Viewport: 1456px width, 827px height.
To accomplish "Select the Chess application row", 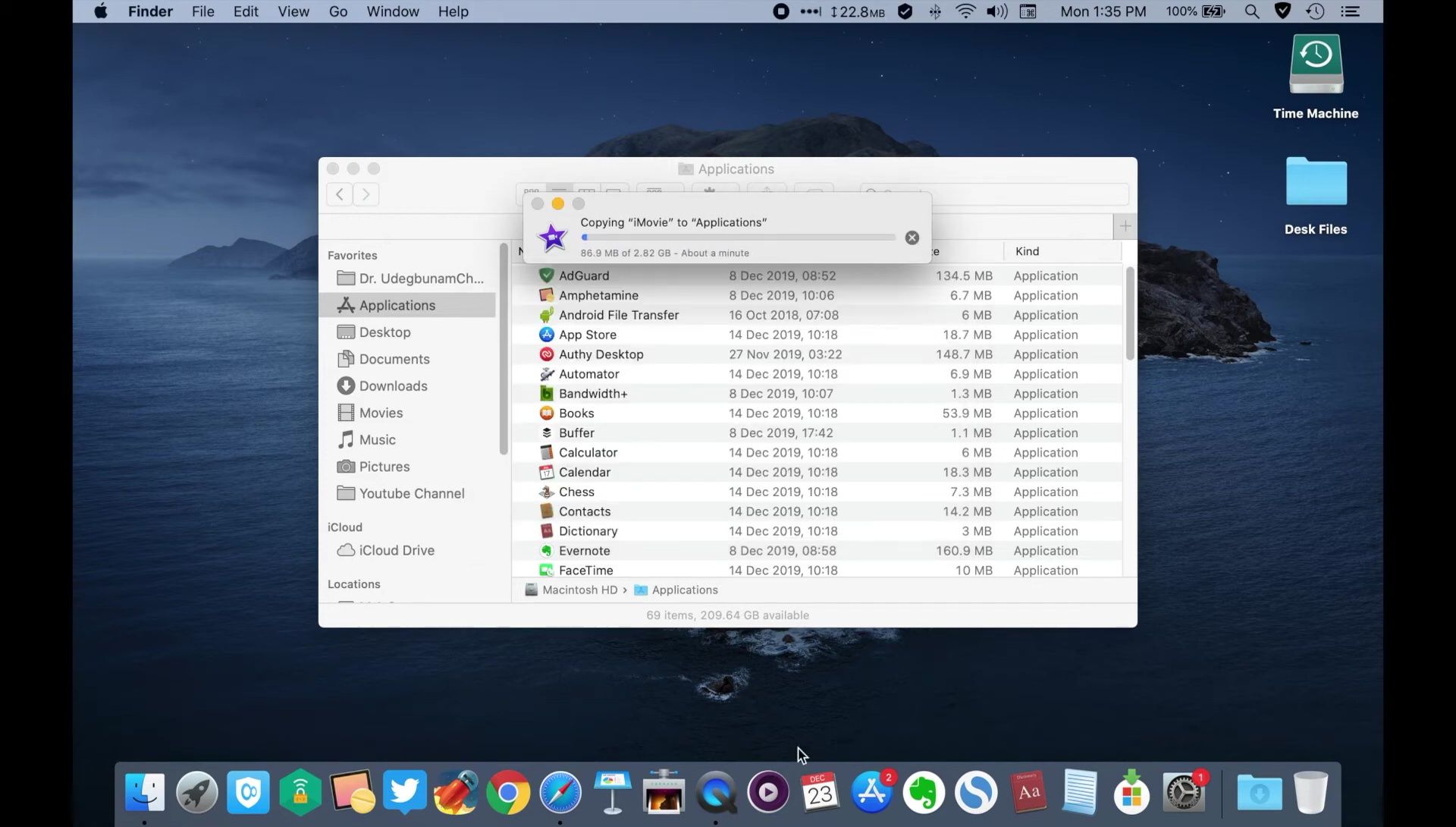I will click(x=817, y=492).
